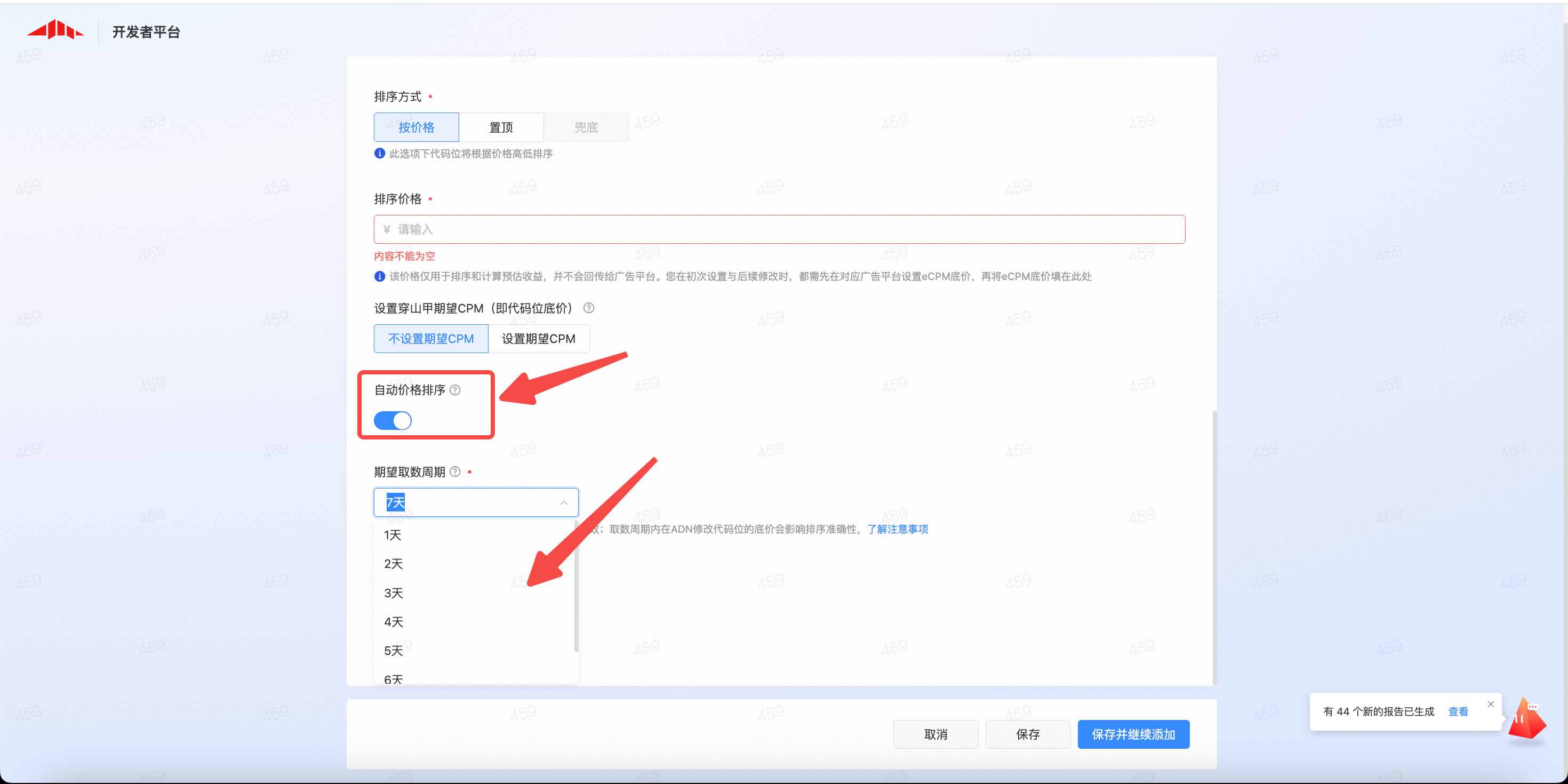Select the 按价格 sort mode

tap(417, 127)
